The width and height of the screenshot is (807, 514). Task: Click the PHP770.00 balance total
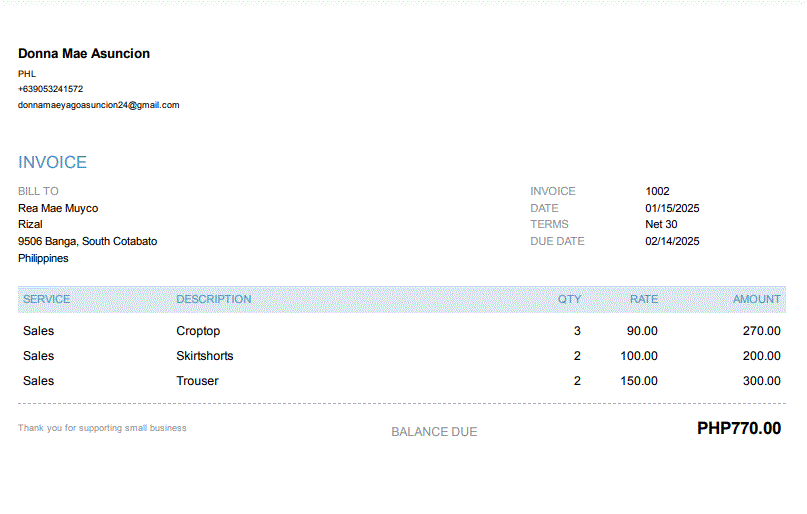738,429
